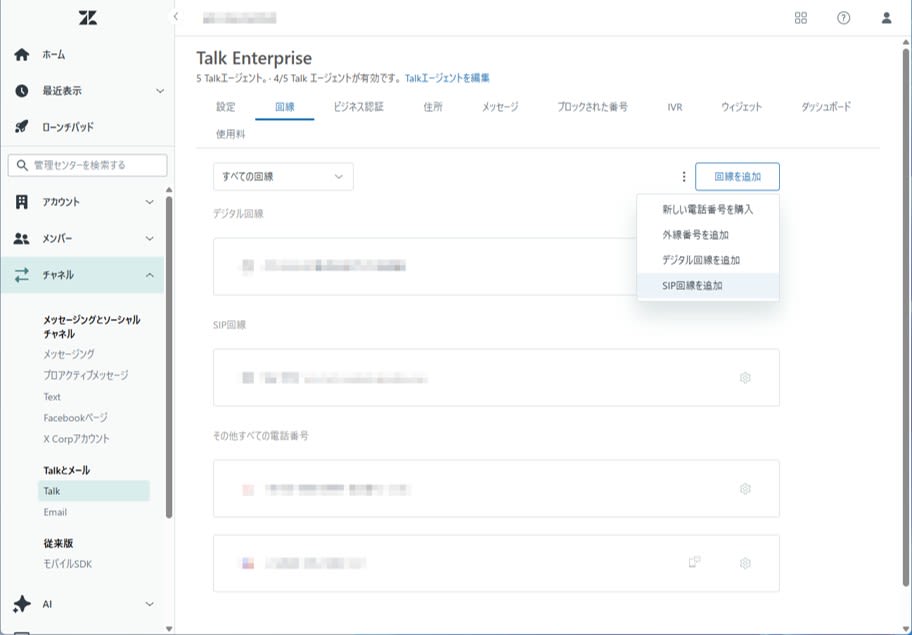The height and width of the screenshot is (635, 912).
Task: Focus the 管理センターを検索する search field
Action: (88, 165)
